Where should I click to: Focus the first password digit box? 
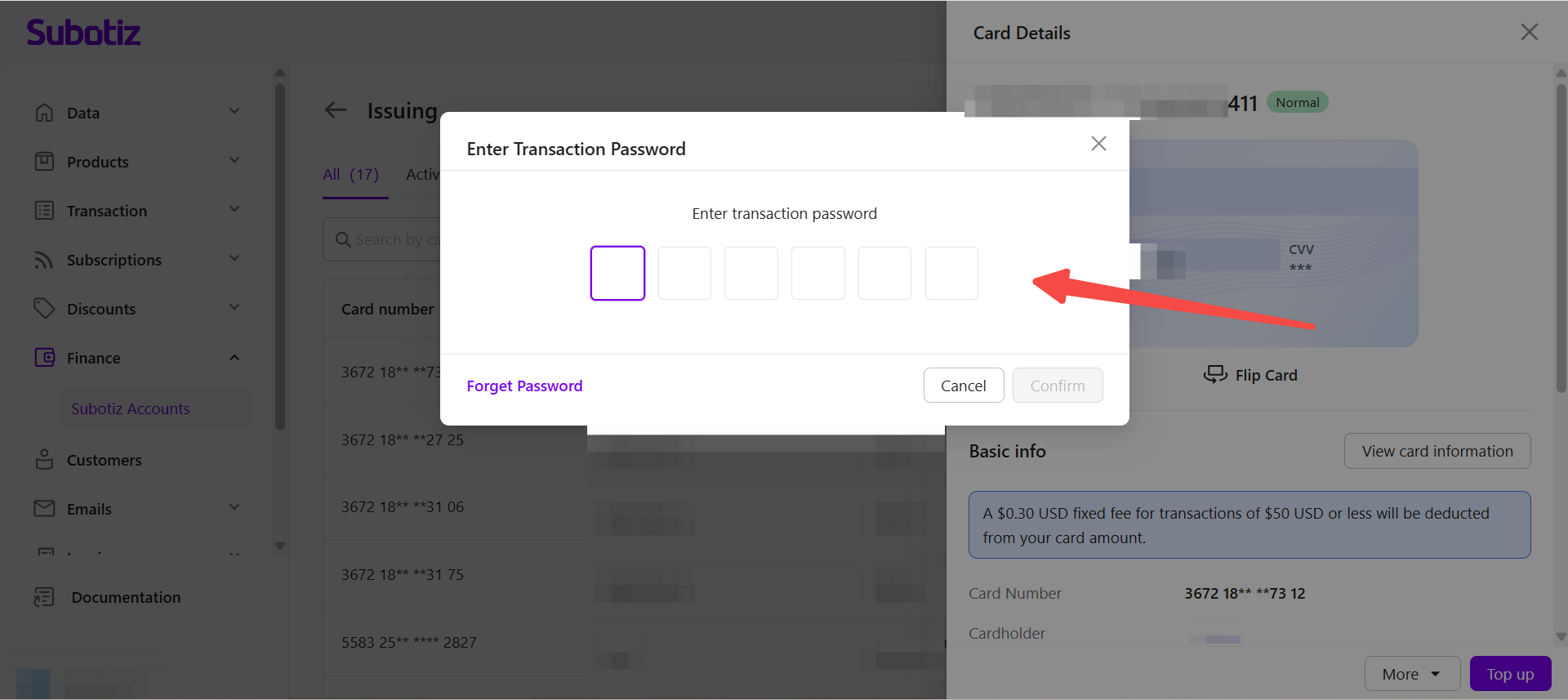pos(617,273)
